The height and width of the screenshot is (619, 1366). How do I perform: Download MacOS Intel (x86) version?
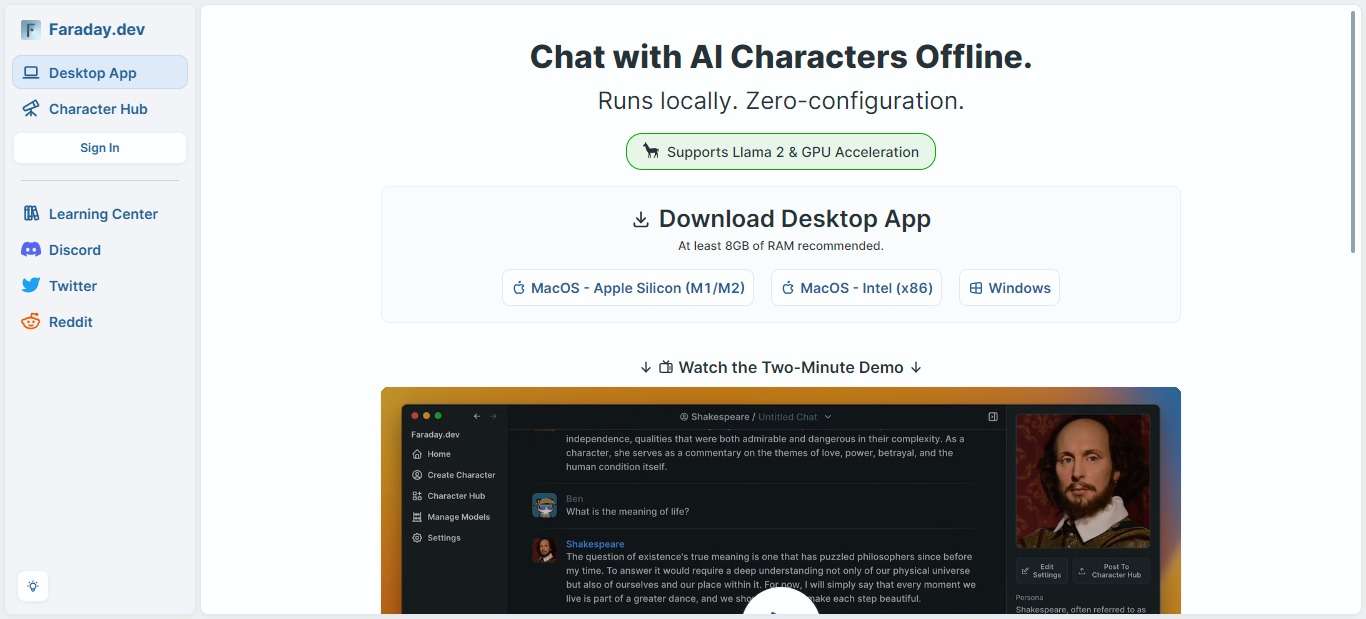(x=856, y=288)
